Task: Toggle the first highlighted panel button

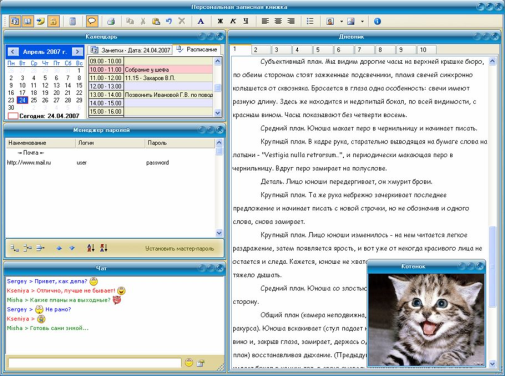Action: pos(15,21)
